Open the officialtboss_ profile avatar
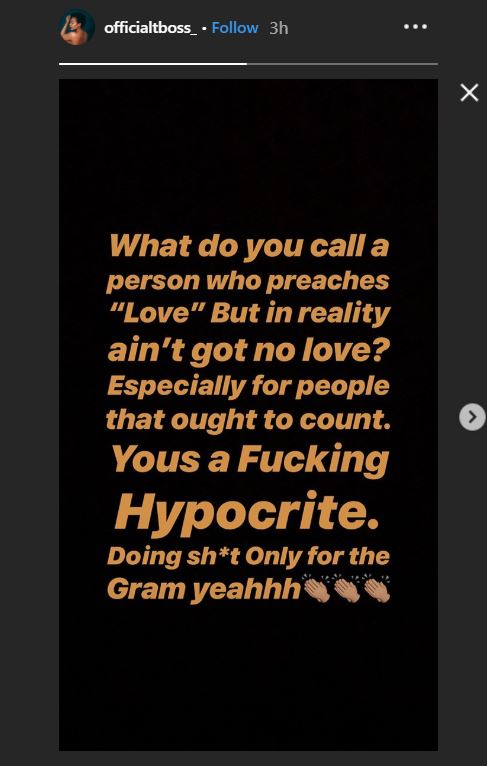 click(77, 27)
